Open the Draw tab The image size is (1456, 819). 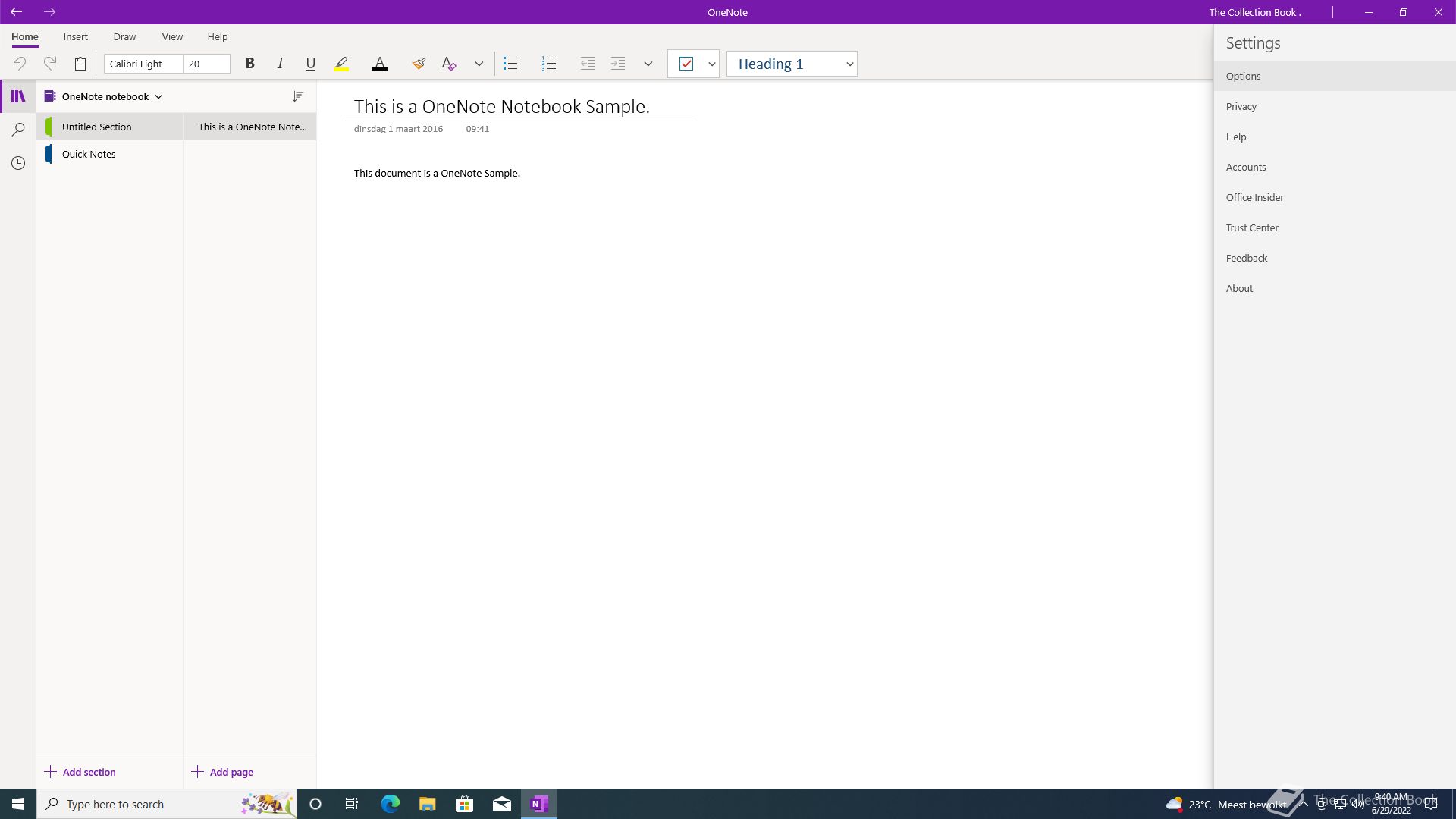pyautogui.click(x=124, y=36)
